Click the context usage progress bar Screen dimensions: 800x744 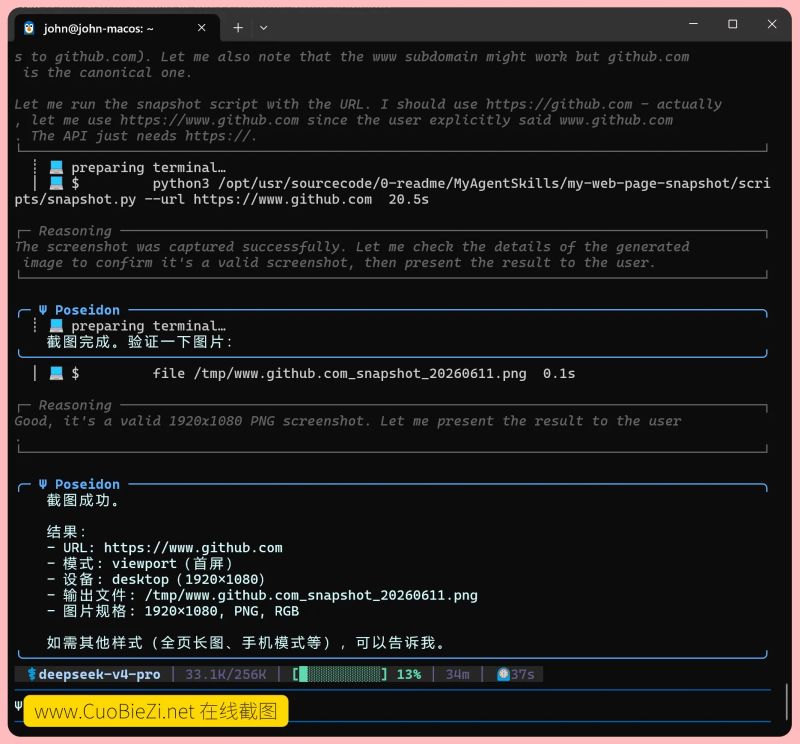[x=340, y=674]
